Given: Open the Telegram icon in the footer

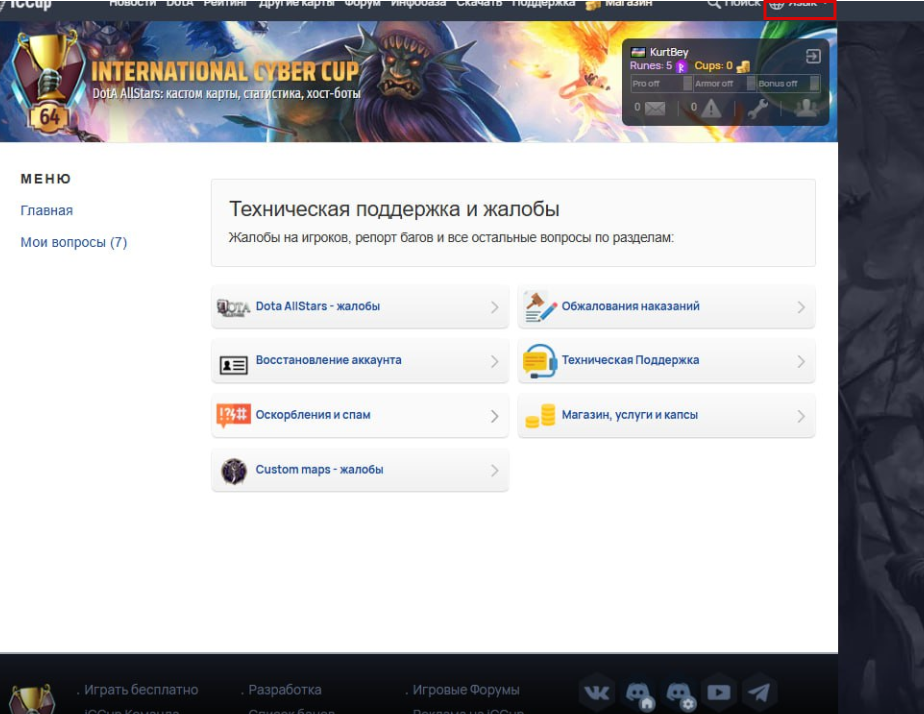Looking at the screenshot, I should (x=759, y=692).
